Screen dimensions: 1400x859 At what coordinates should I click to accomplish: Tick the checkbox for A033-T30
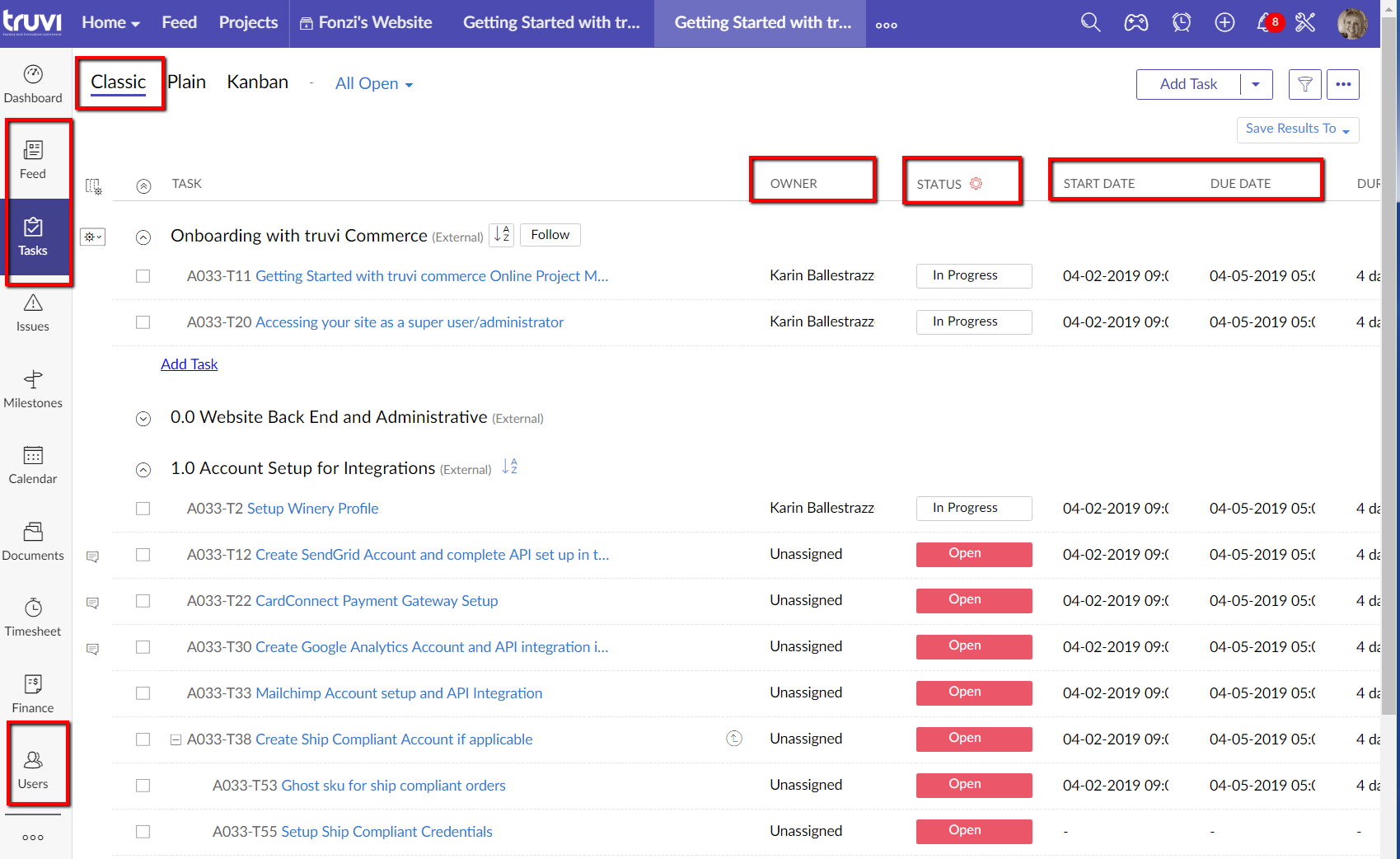pyautogui.click(x=143, y=647)
